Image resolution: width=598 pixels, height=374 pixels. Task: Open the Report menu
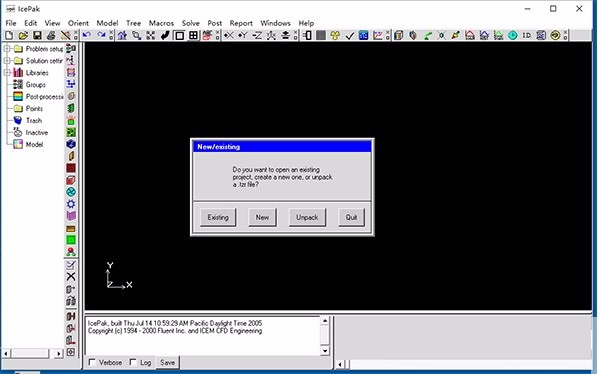click(241, 23)
